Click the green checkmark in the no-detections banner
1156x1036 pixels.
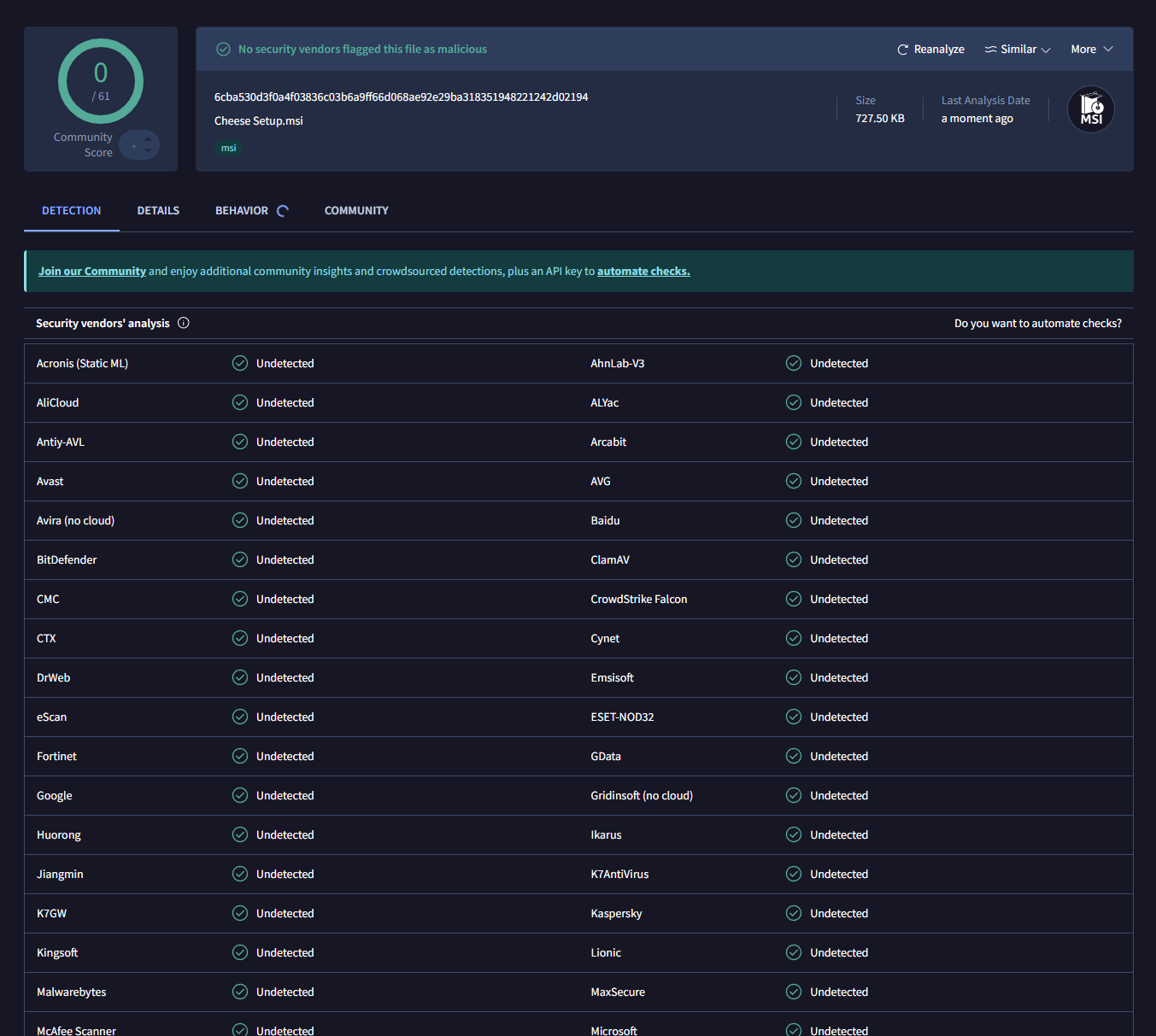click(223, 50)
